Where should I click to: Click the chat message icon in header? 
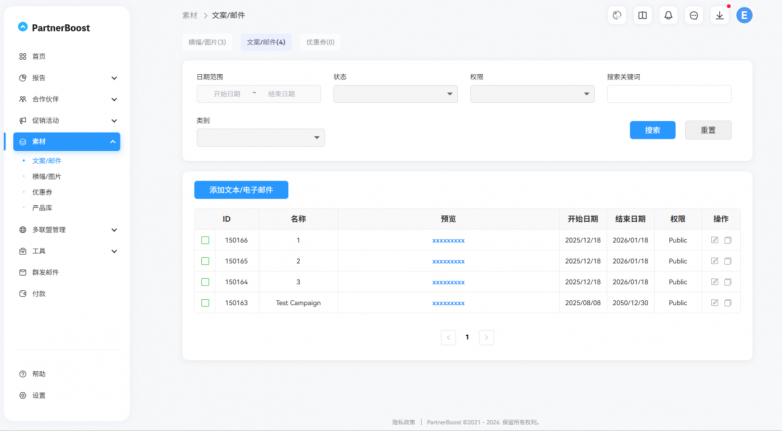pyautogui.click(x=693, y=15)
